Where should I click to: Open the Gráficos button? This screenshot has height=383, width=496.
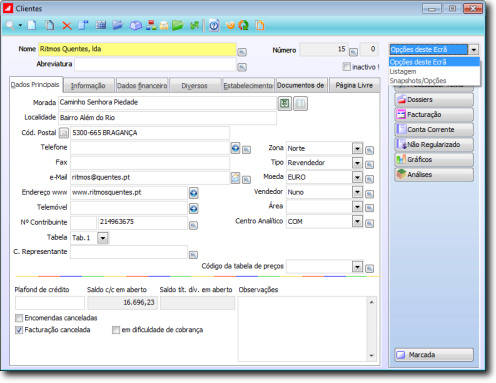(x=434, y=160)
